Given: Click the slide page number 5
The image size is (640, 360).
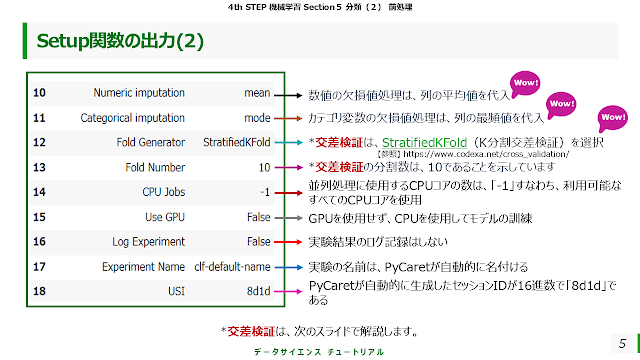Looking at the screenshot, I should (x=622, y=344).
